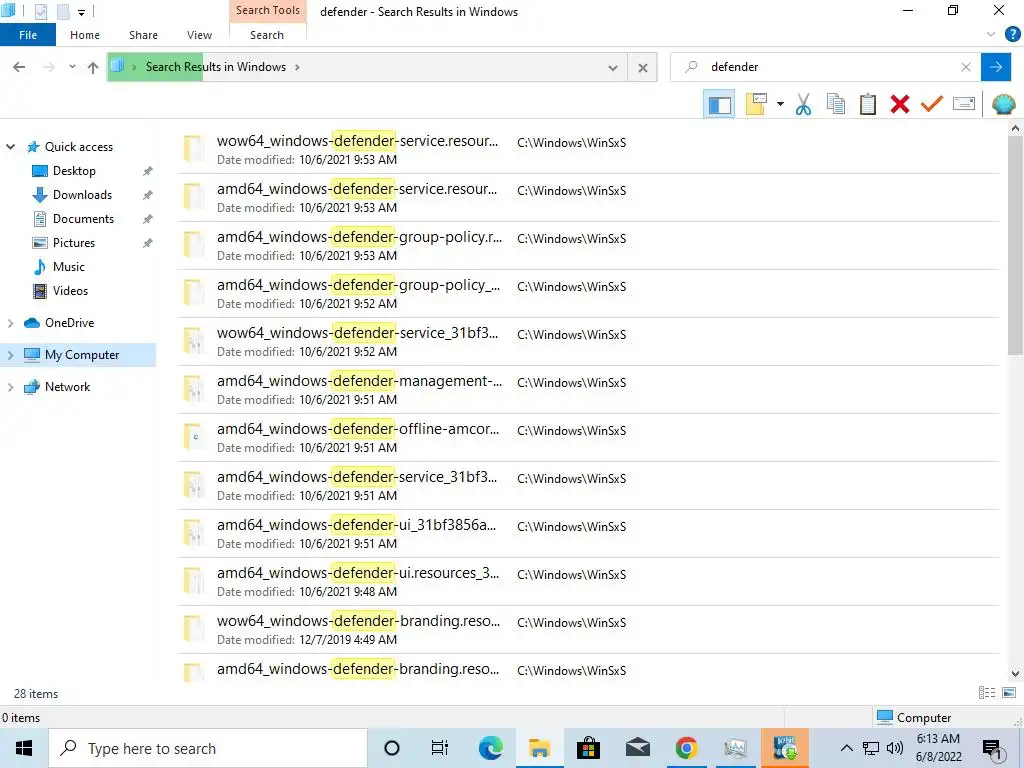The height and width of the screenshot is (768, 1024).
Task: Switch to details view layout icon
Action: [x=987, y=693]
